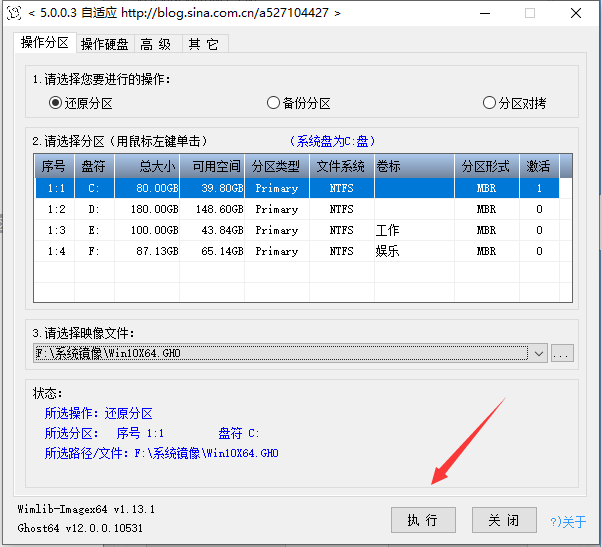
Task: Select partition row 1:3 labeled 工作
Action: [300, 230]
